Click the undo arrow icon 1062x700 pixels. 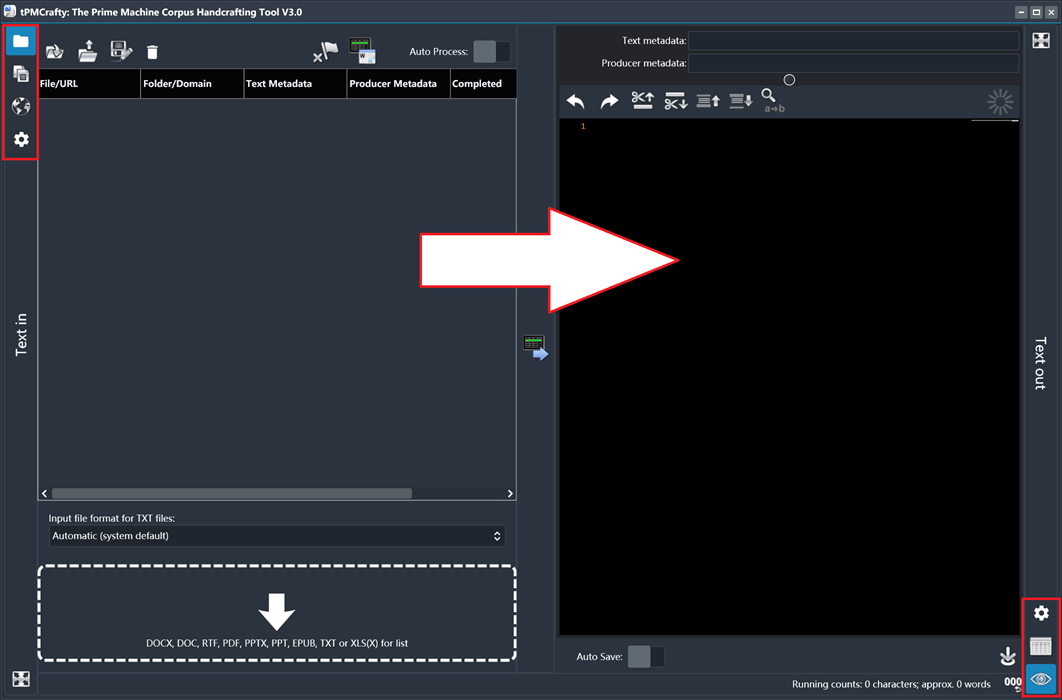(x=576, y=102)
